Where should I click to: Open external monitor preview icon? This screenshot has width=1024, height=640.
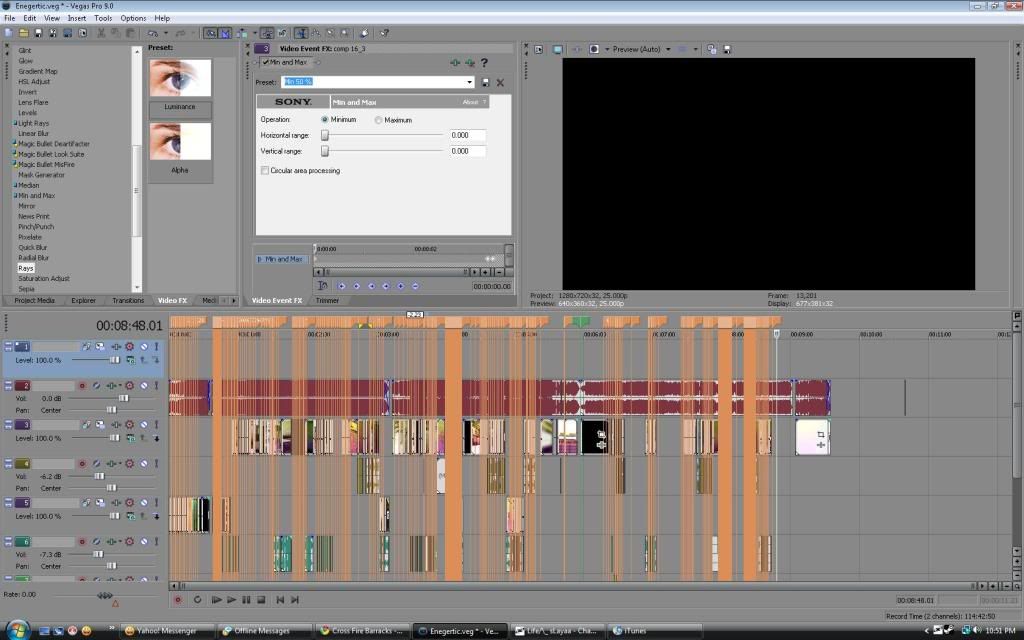[558, 48]
